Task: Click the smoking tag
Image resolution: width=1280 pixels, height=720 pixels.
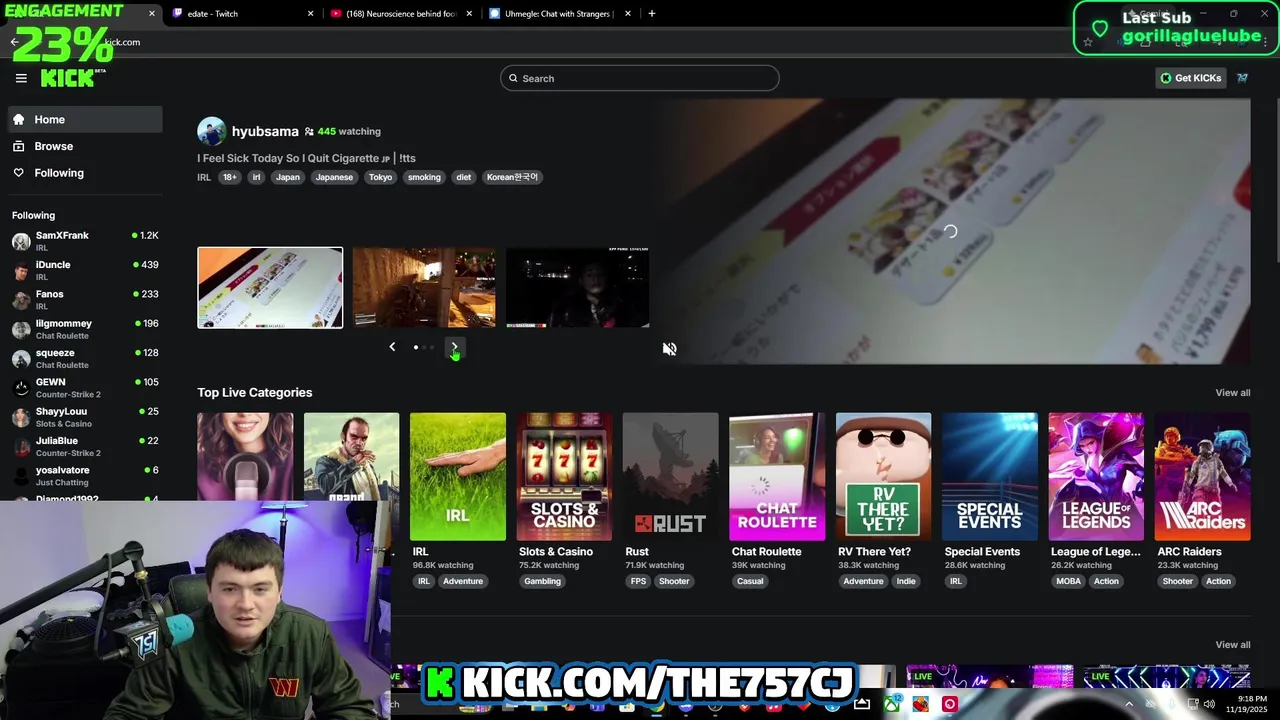Action: [x=424, y=177]
